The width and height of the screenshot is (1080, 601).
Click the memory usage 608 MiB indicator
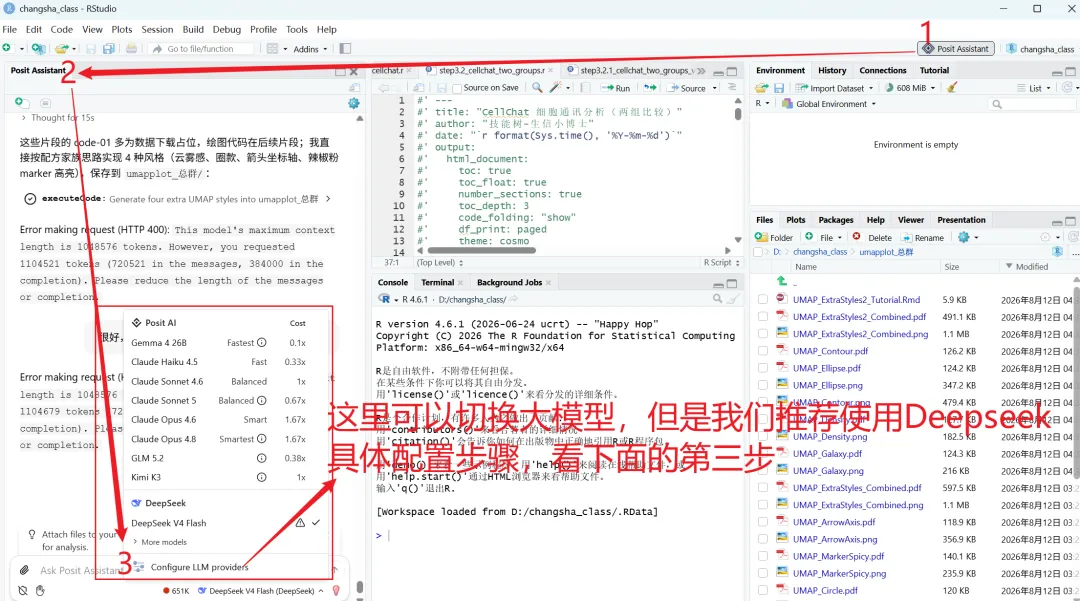click(911, 88)
